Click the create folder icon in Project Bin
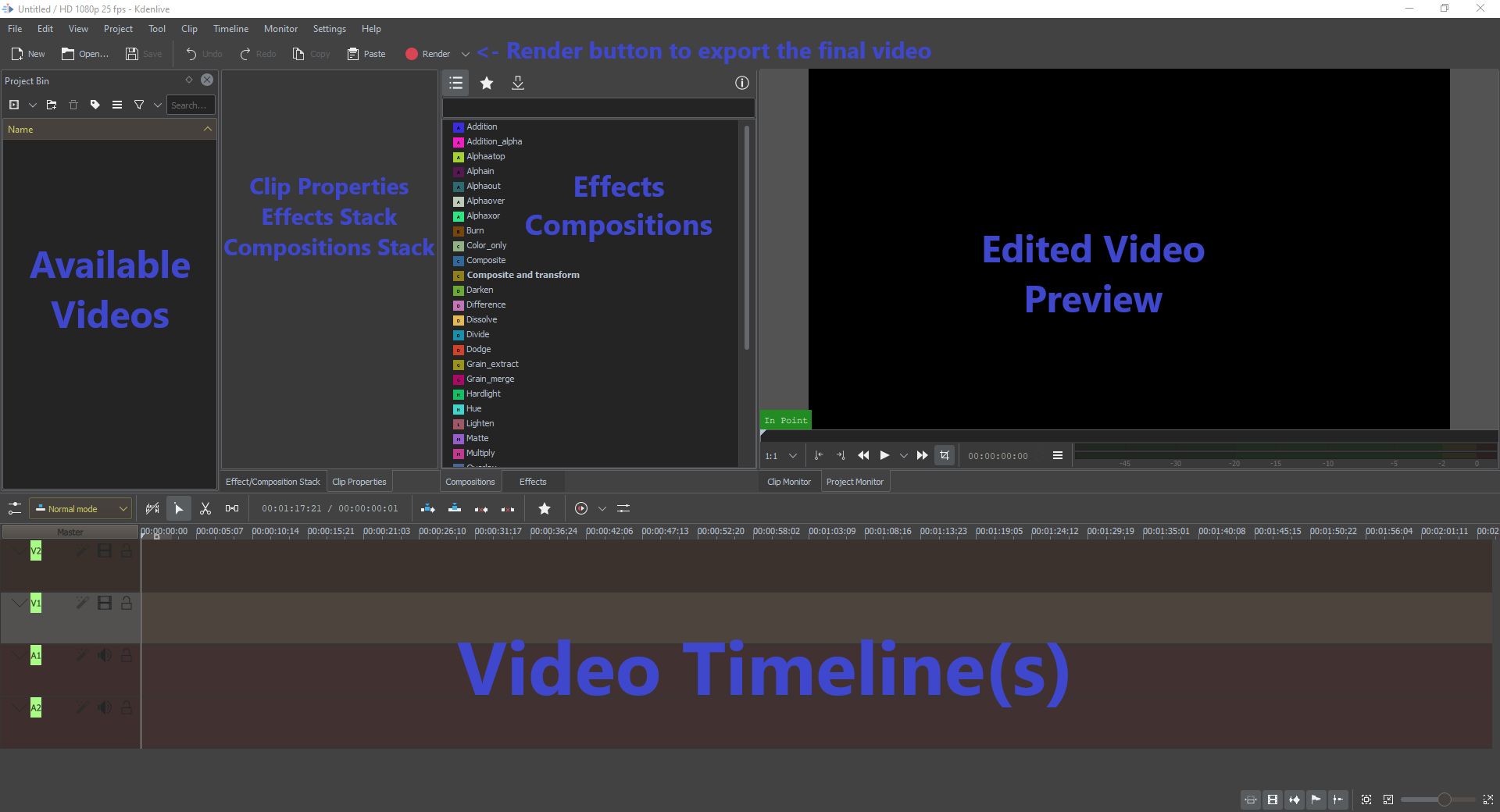Image resolution: width=1500 pixels, height=812 pixels. point(52,105)
